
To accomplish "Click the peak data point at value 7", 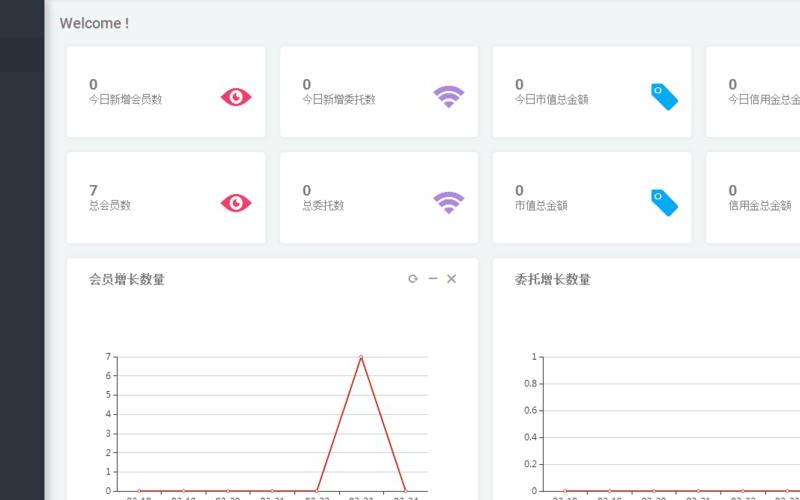I will tap(361, 357).
